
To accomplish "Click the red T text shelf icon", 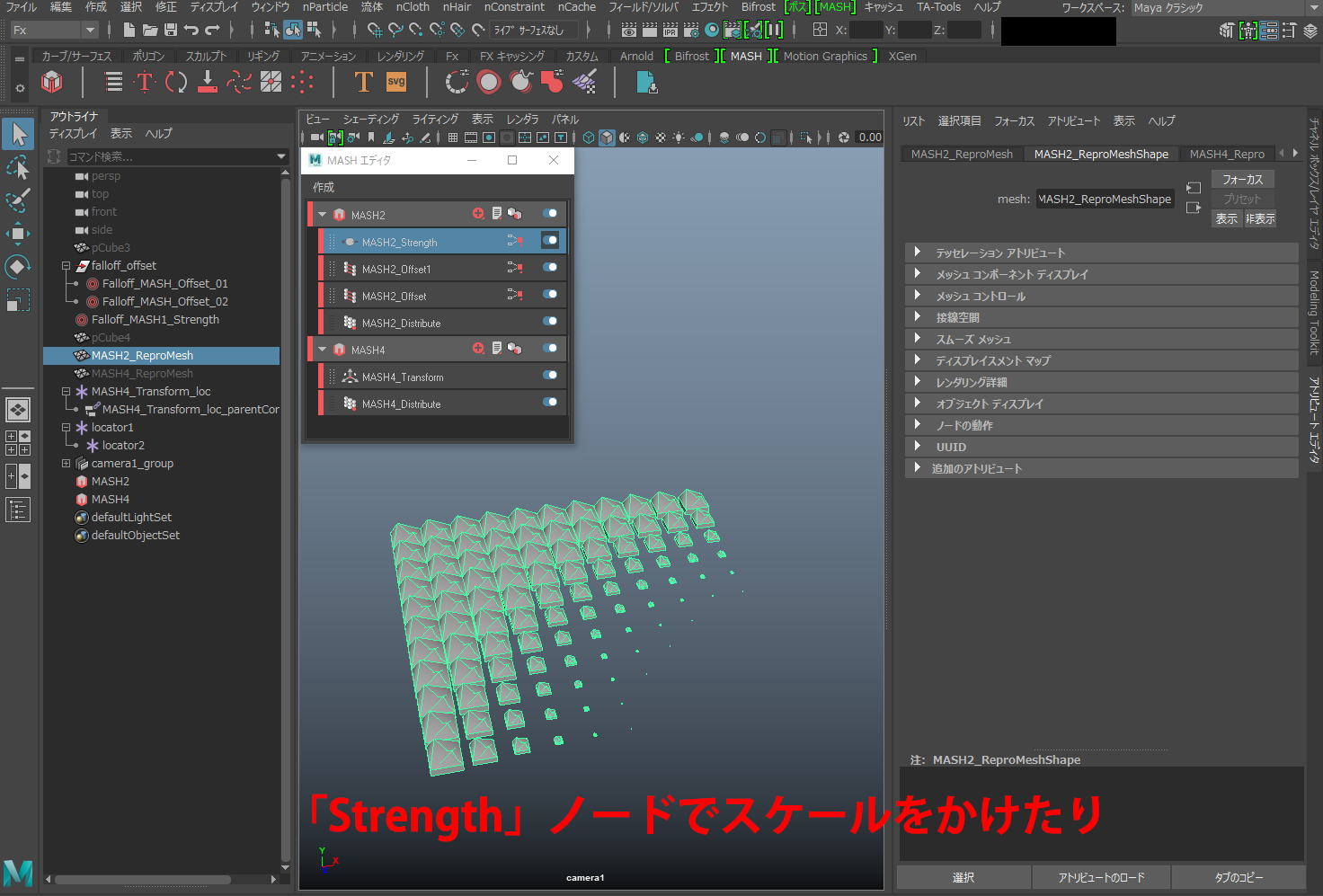I will click(x=145, y=83).
